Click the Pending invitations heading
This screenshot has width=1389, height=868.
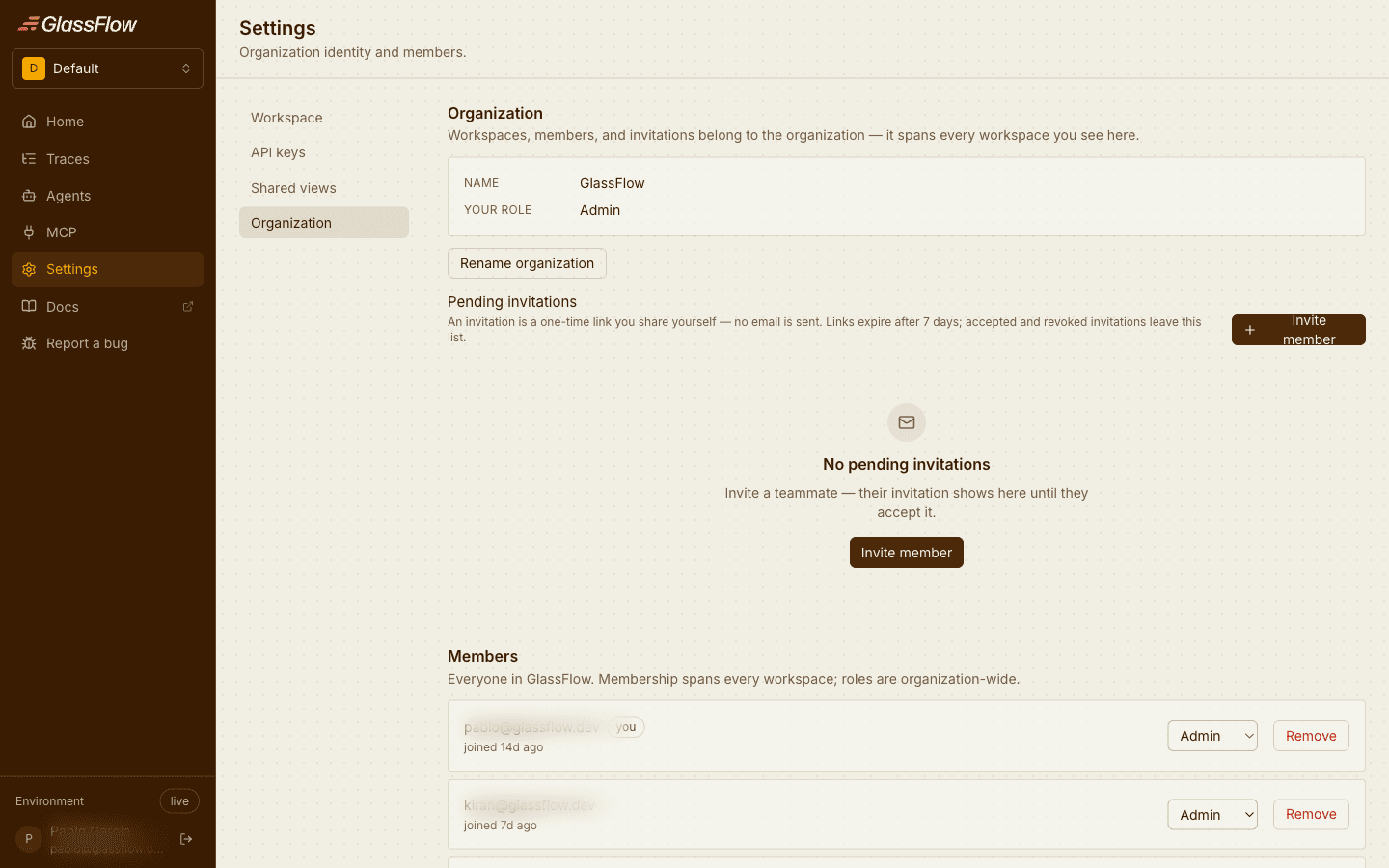click(512, 302)
